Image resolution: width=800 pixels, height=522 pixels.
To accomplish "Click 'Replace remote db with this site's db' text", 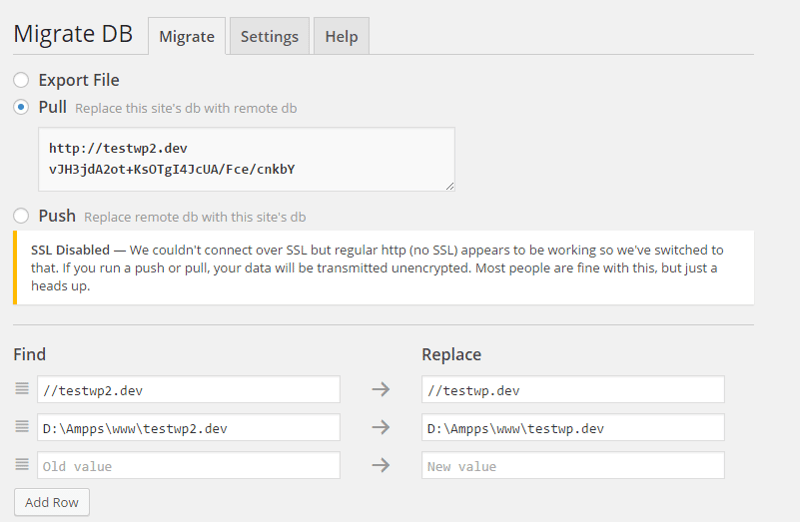I will 195,217.
